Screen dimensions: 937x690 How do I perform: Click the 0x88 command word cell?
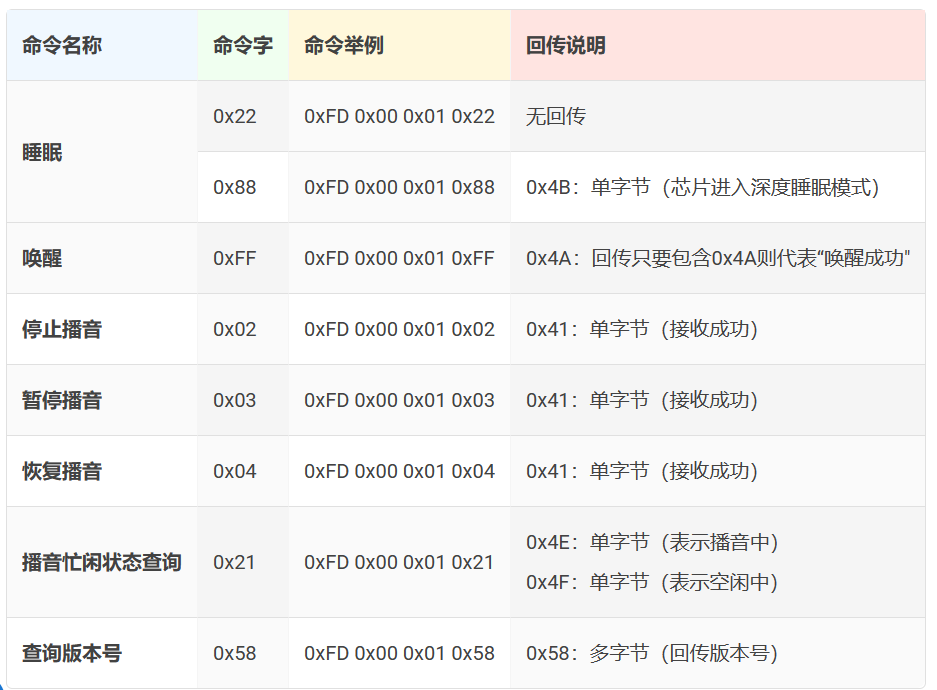(x=235, y=188)
